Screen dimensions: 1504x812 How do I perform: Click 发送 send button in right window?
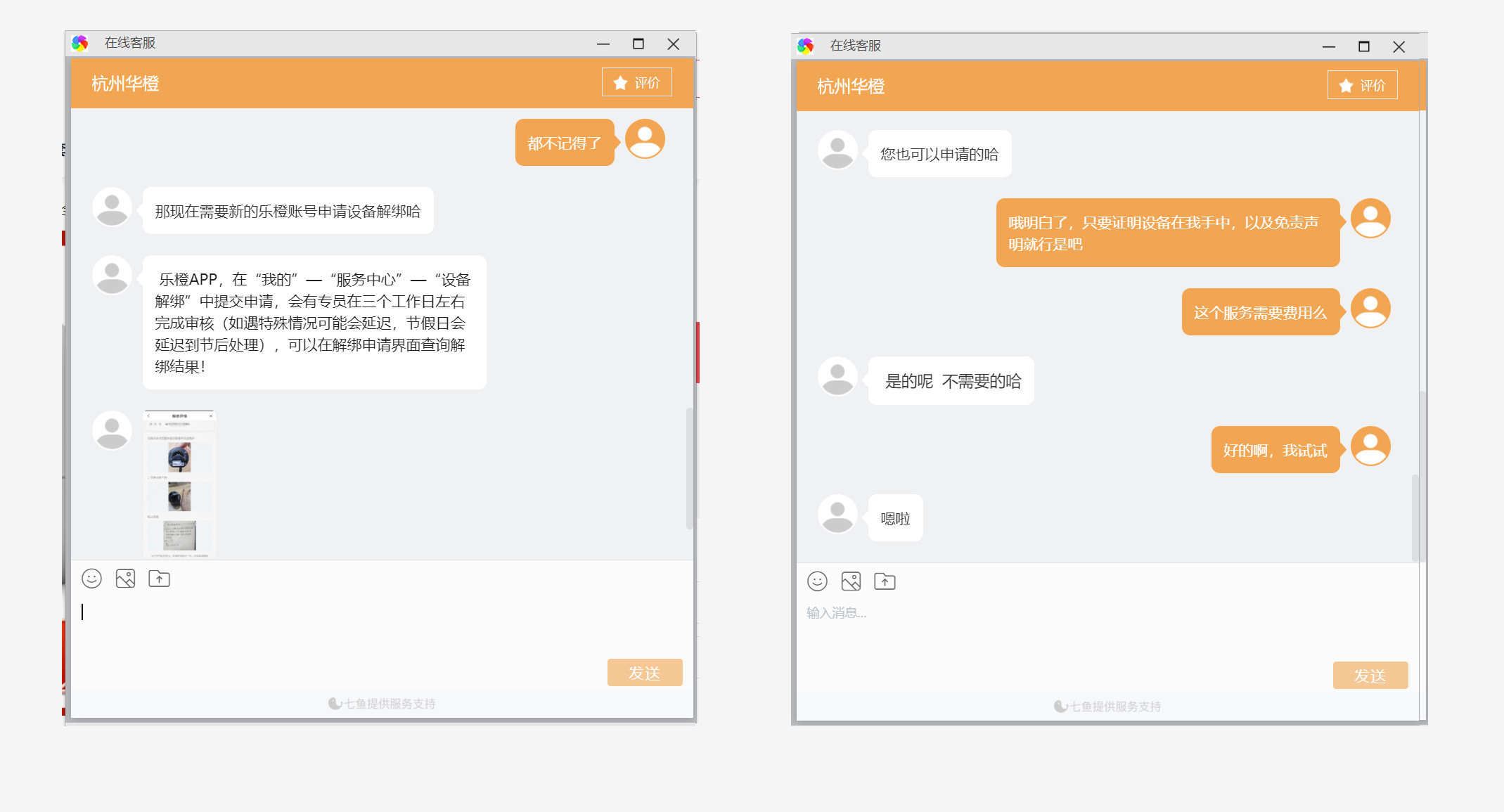coord(1370,676)
